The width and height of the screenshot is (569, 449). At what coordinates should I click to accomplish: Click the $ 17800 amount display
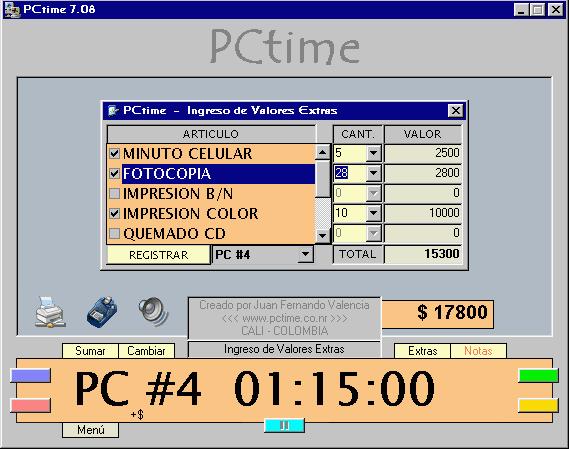coord(437,313)
